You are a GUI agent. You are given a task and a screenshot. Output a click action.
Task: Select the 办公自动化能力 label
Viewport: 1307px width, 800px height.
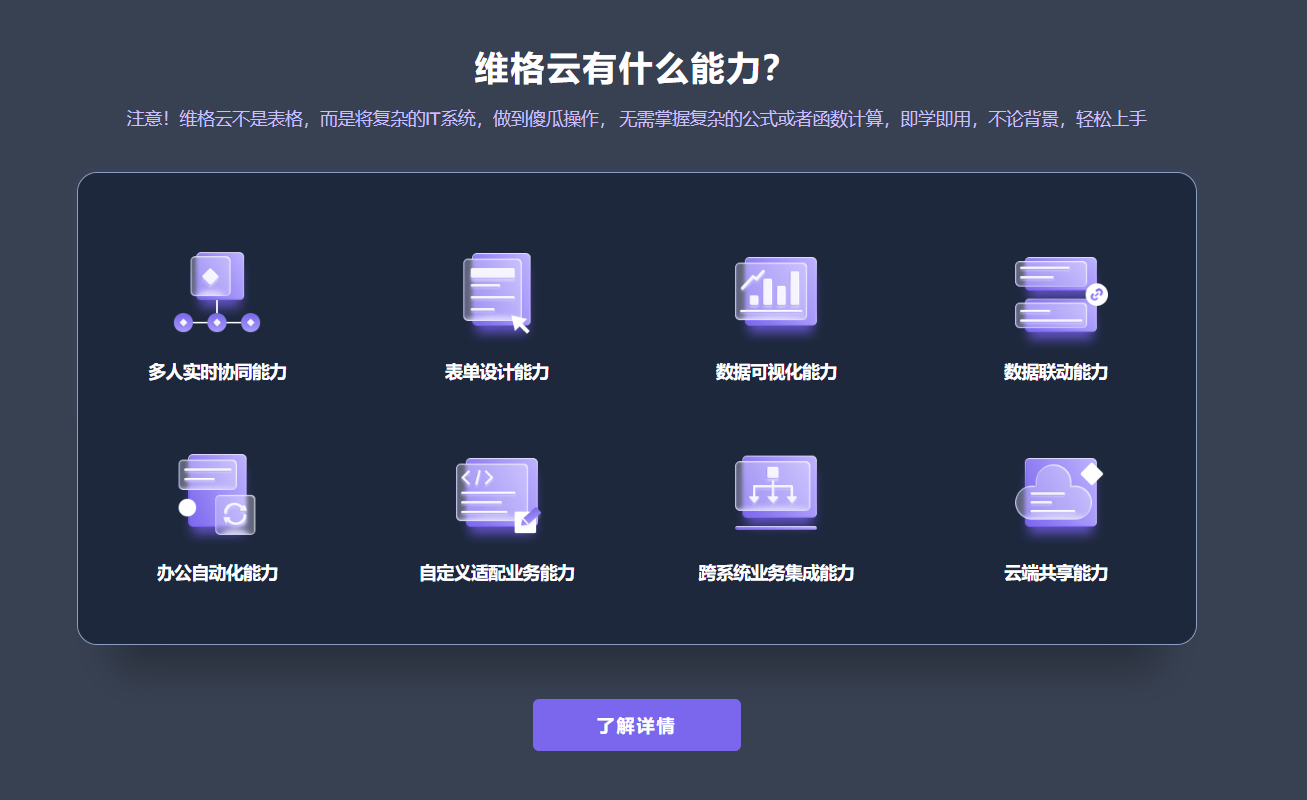pyautogui.click(x=217, y=573)
